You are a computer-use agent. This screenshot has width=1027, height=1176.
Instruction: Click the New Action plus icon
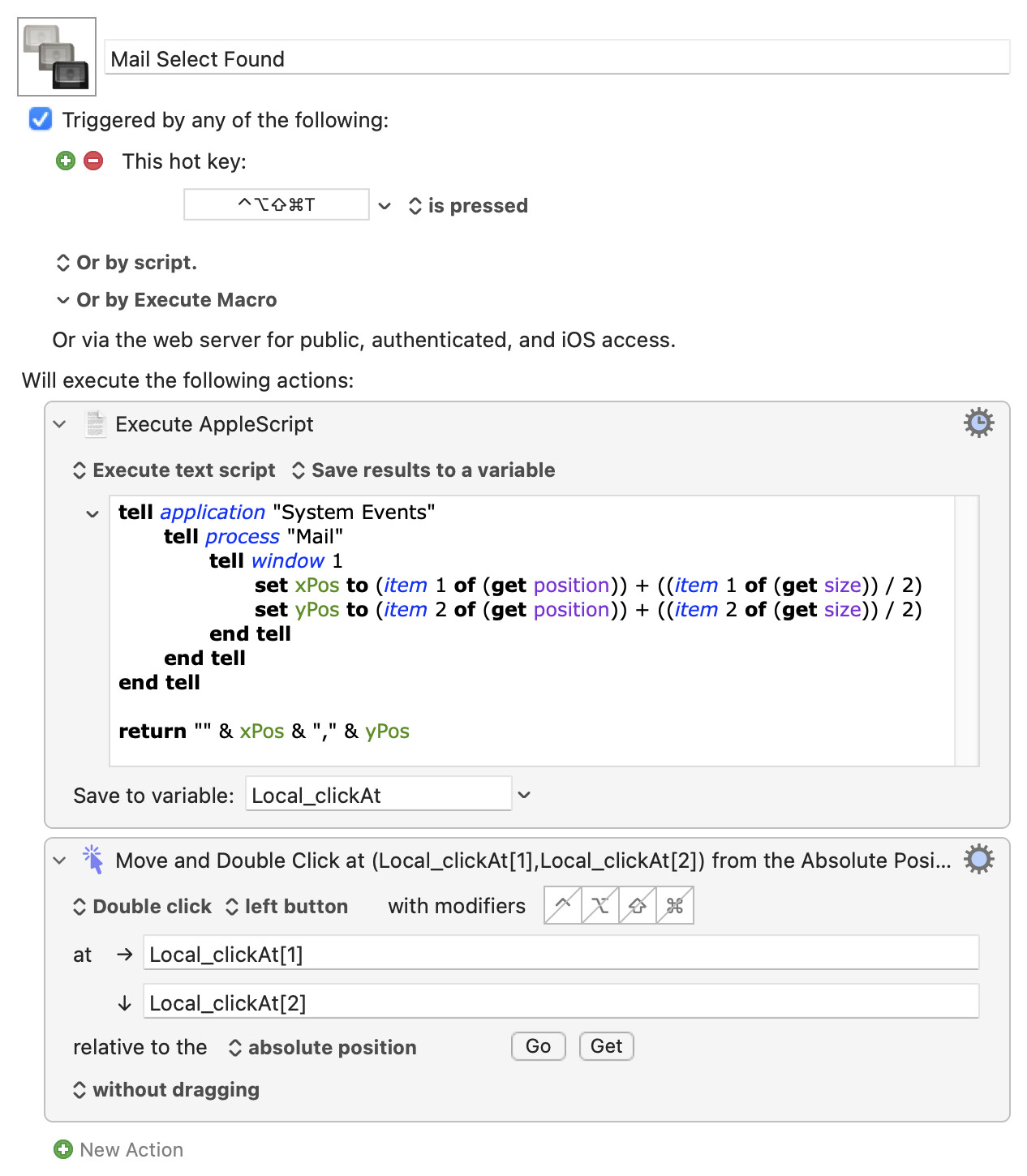62,1149
